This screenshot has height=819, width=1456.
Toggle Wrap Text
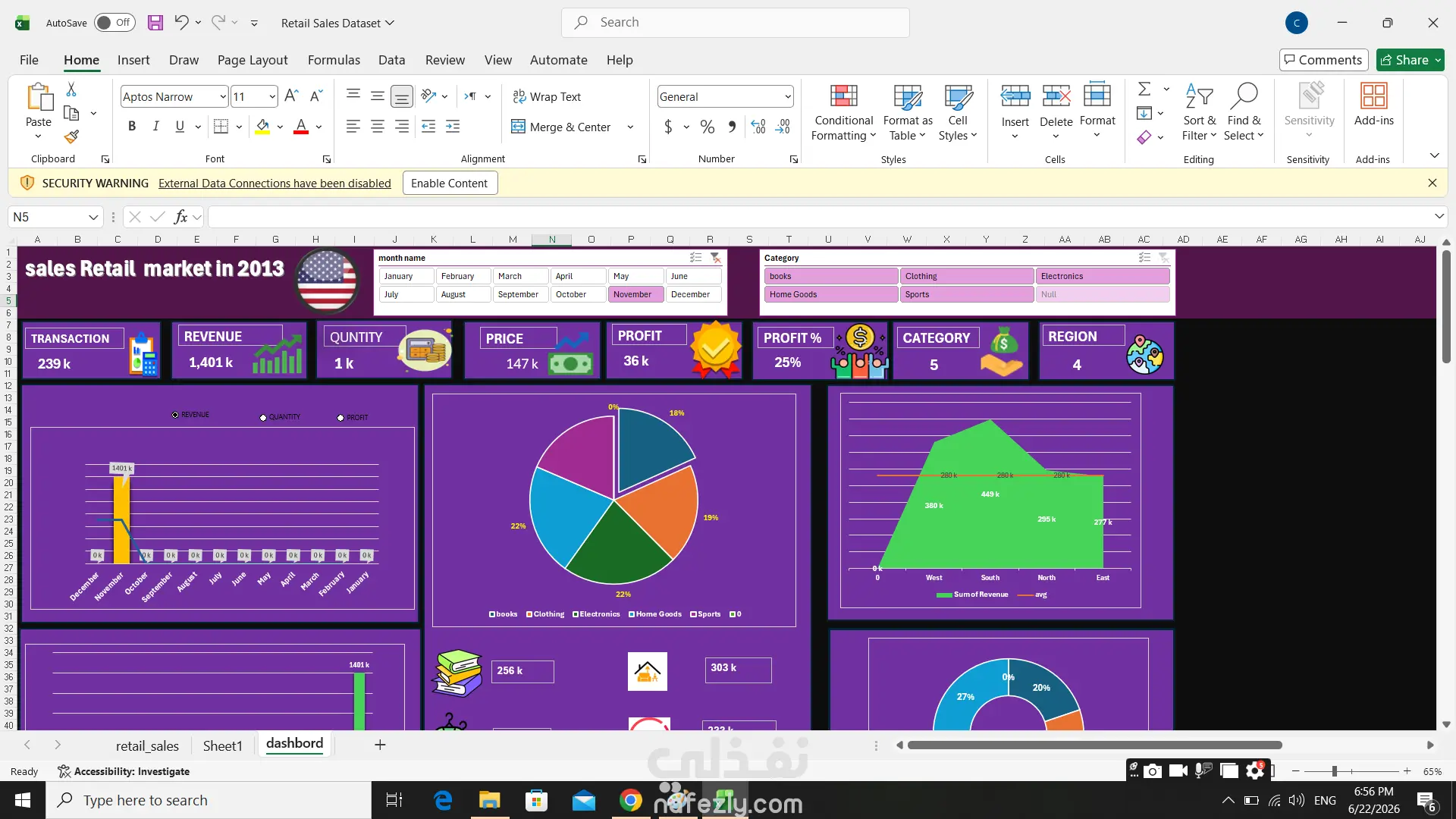point(547,96)
